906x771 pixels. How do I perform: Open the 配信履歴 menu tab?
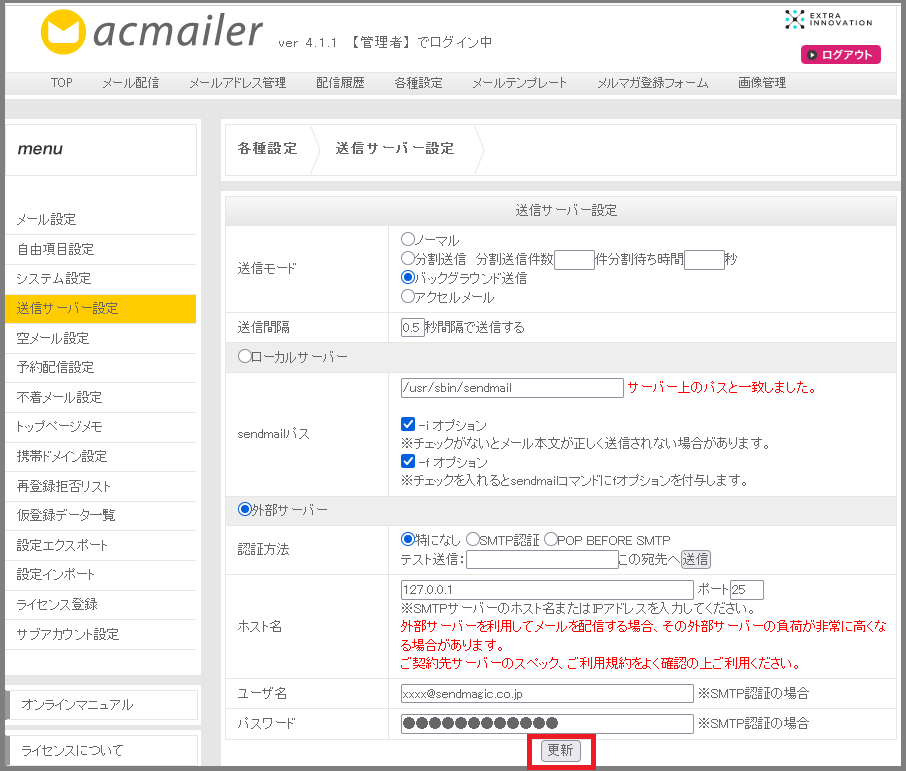(340, 83)
